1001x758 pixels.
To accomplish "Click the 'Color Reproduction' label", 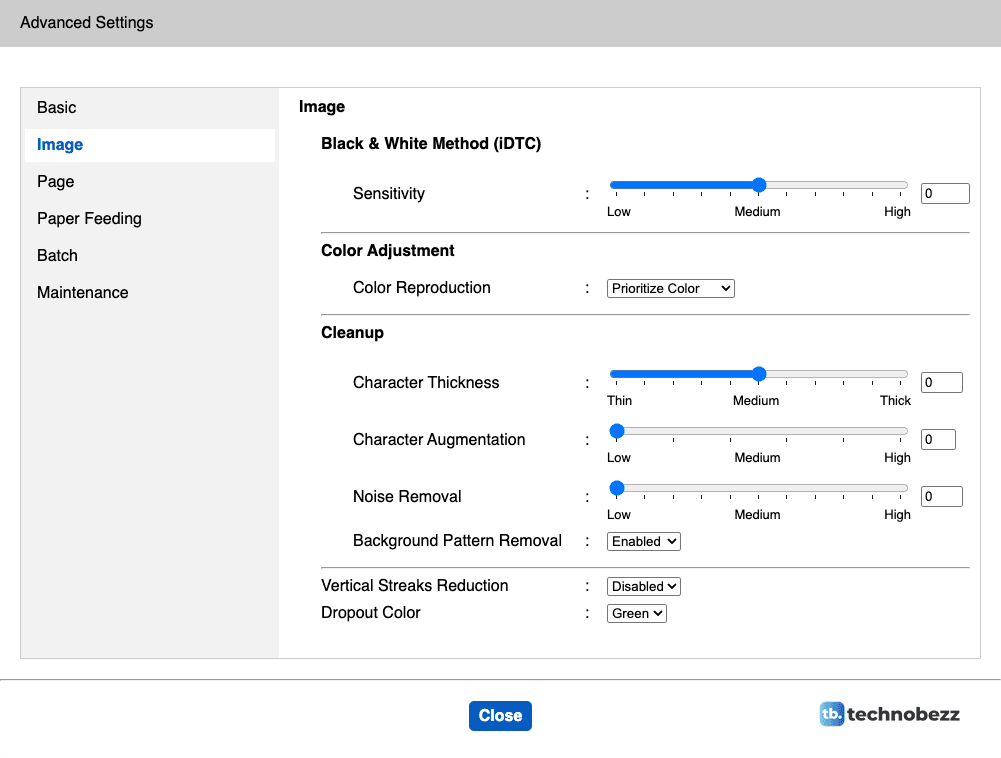I will (422, 288).
